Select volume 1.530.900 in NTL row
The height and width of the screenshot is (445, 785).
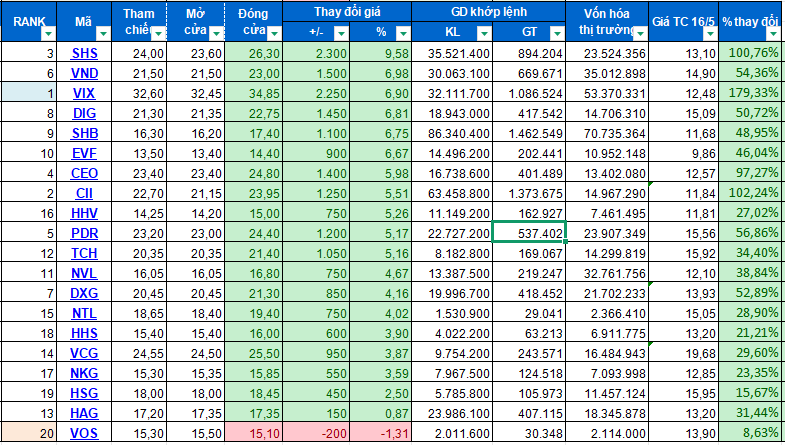coord(452,313)
